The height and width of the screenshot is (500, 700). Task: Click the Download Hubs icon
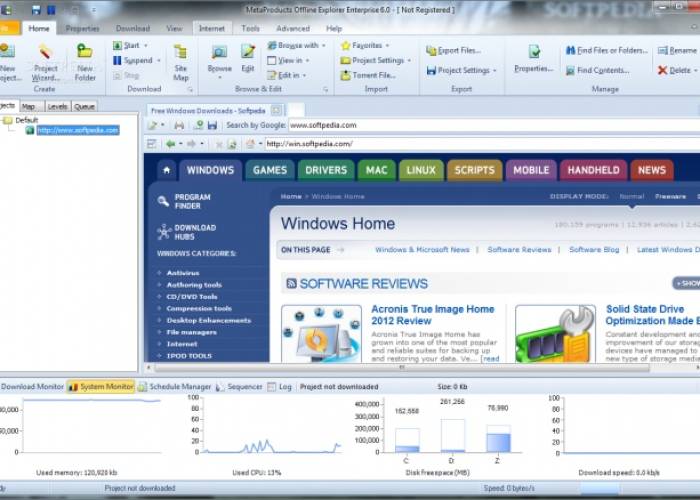[x=164, y=232]
